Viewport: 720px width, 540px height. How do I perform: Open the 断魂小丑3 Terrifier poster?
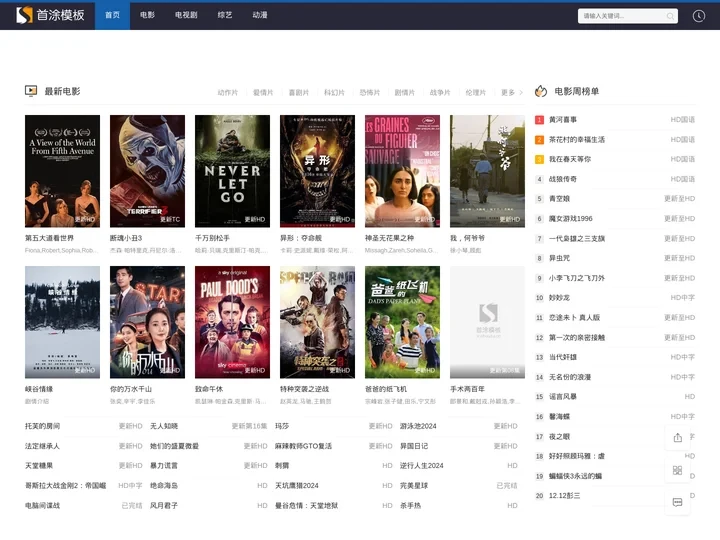(147, 171)
